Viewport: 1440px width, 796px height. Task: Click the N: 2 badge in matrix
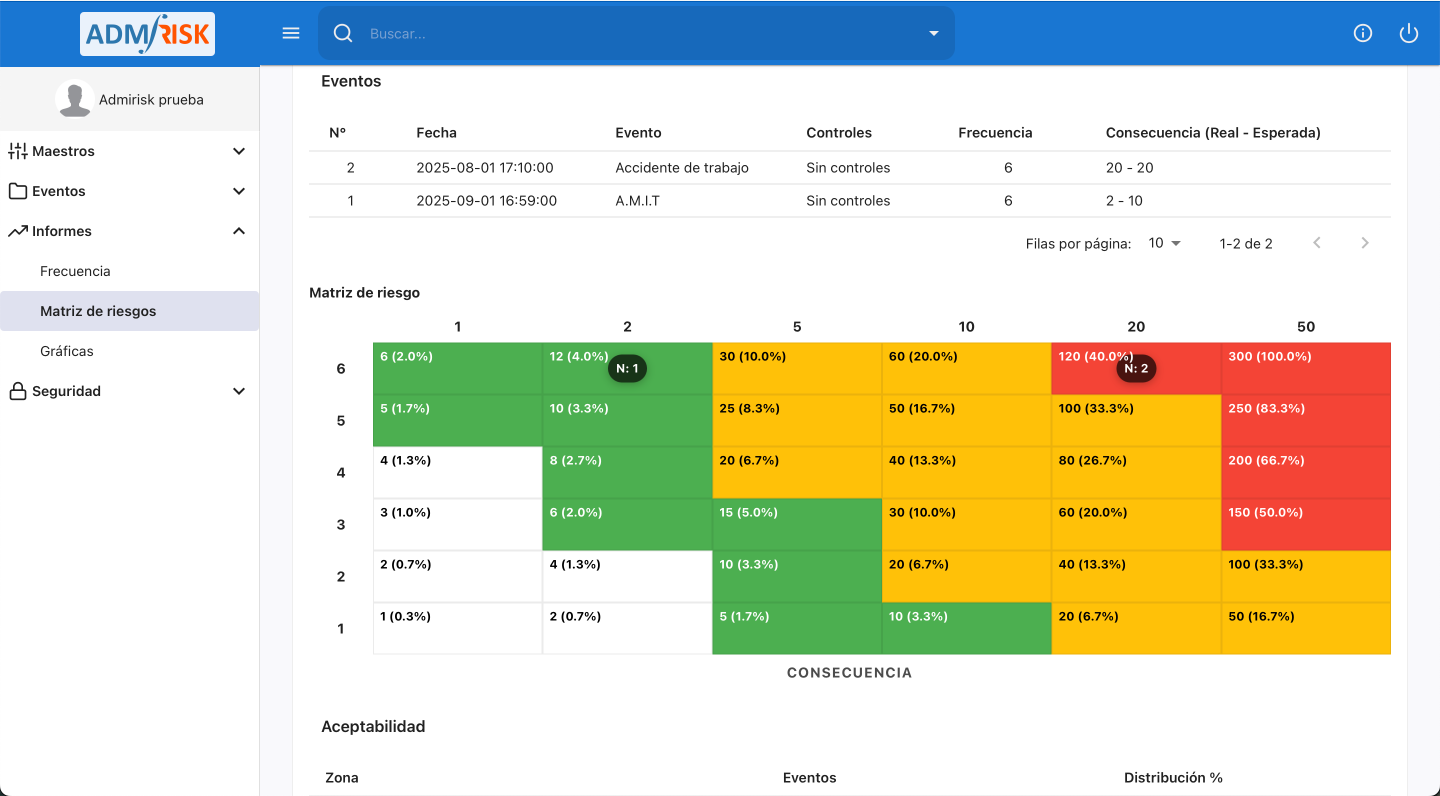click(1136, 368)
